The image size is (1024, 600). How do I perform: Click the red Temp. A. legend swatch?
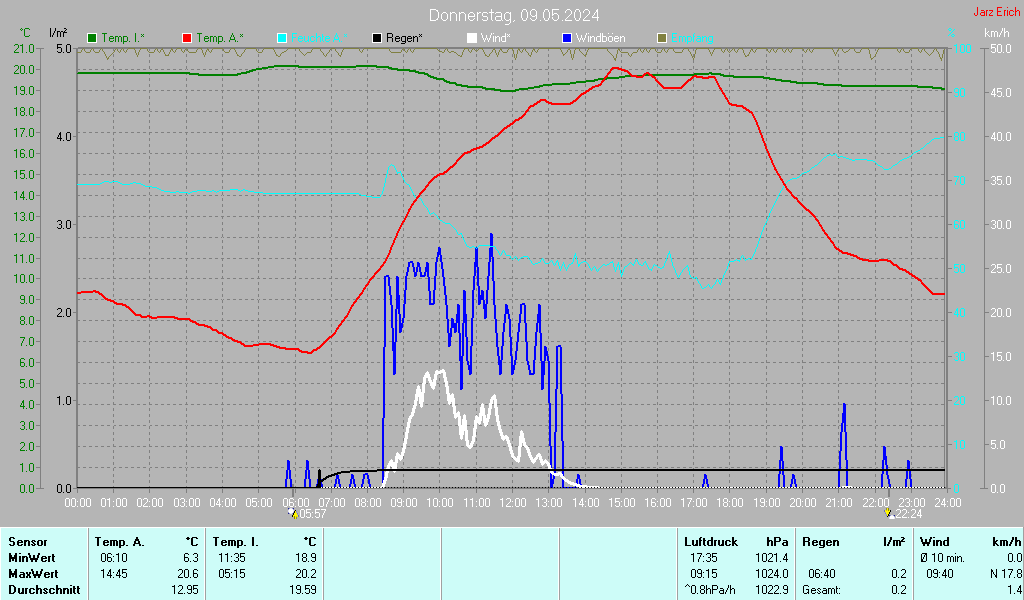click(x=187, y=39)
